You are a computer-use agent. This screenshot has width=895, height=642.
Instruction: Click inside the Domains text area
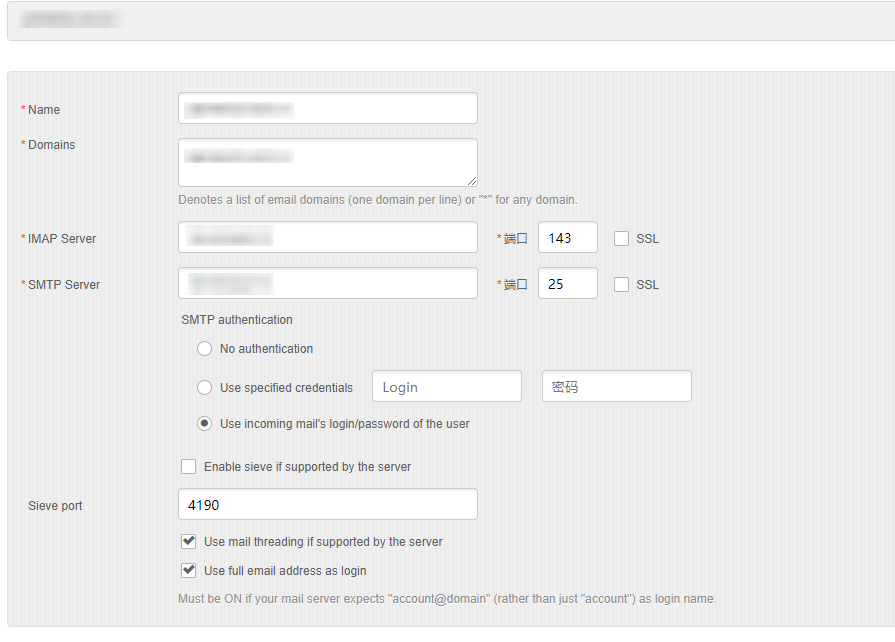click(x=327, y=160)
